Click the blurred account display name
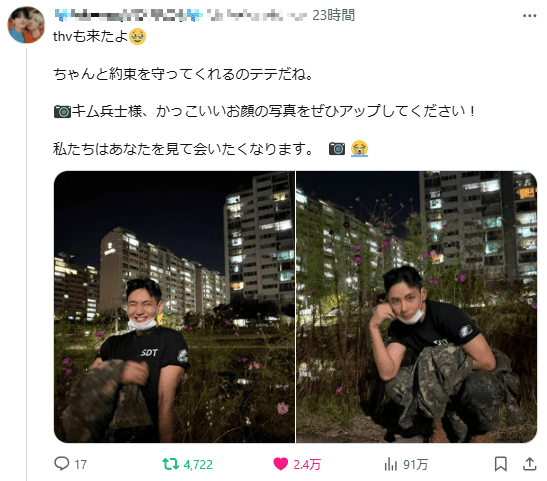This screenshot has width=547, height=481. (128, 15)
